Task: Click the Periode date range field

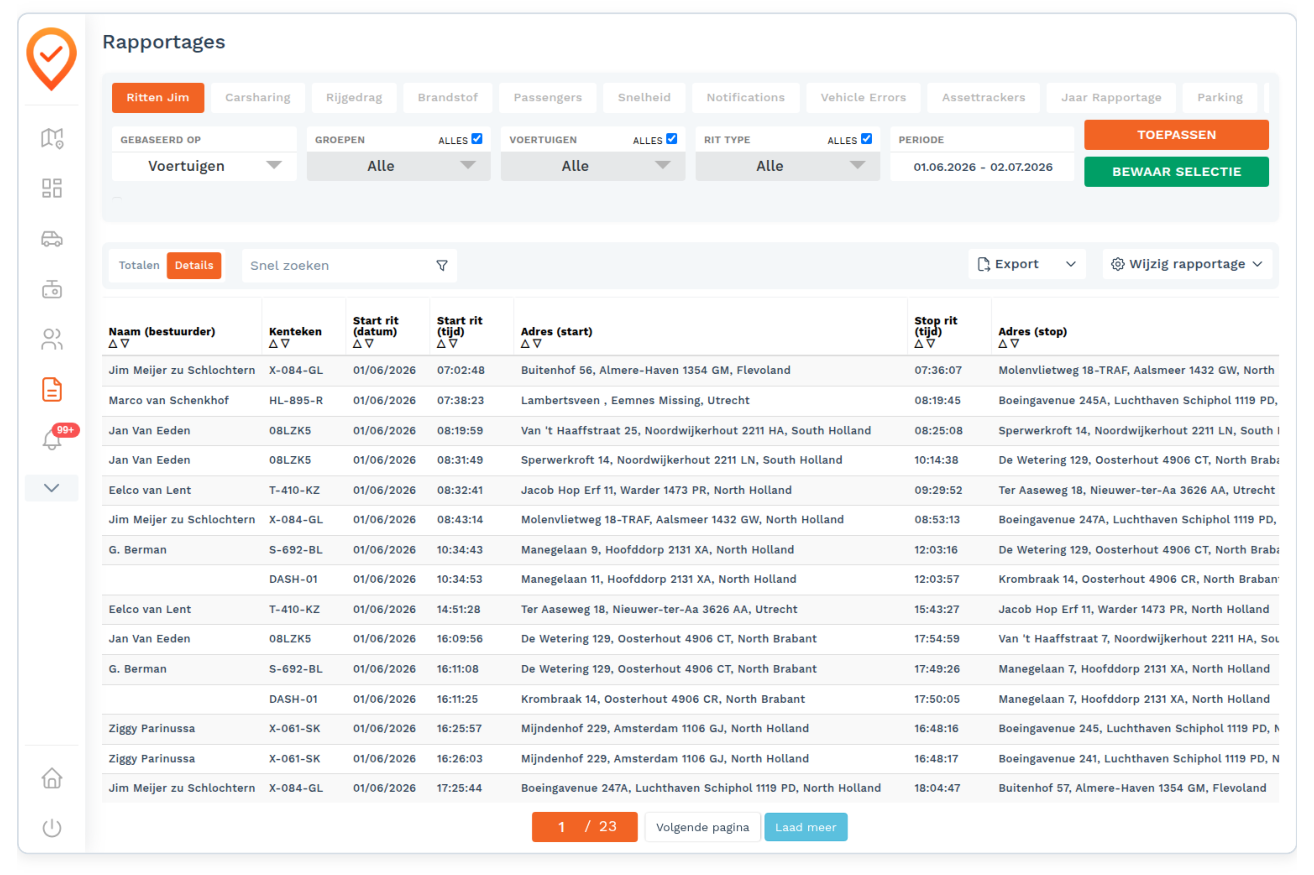Action: [983, 167]
